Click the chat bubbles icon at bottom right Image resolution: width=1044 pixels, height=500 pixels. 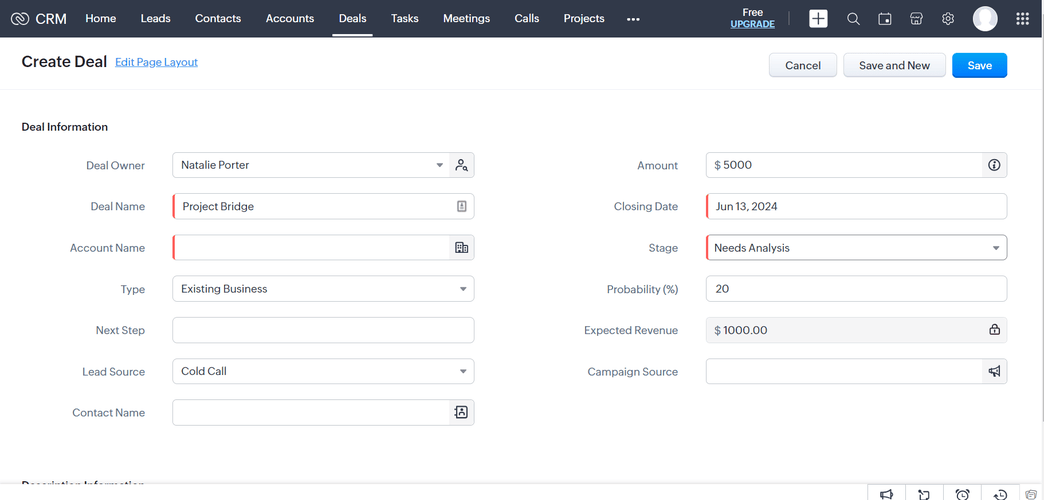1031,494
